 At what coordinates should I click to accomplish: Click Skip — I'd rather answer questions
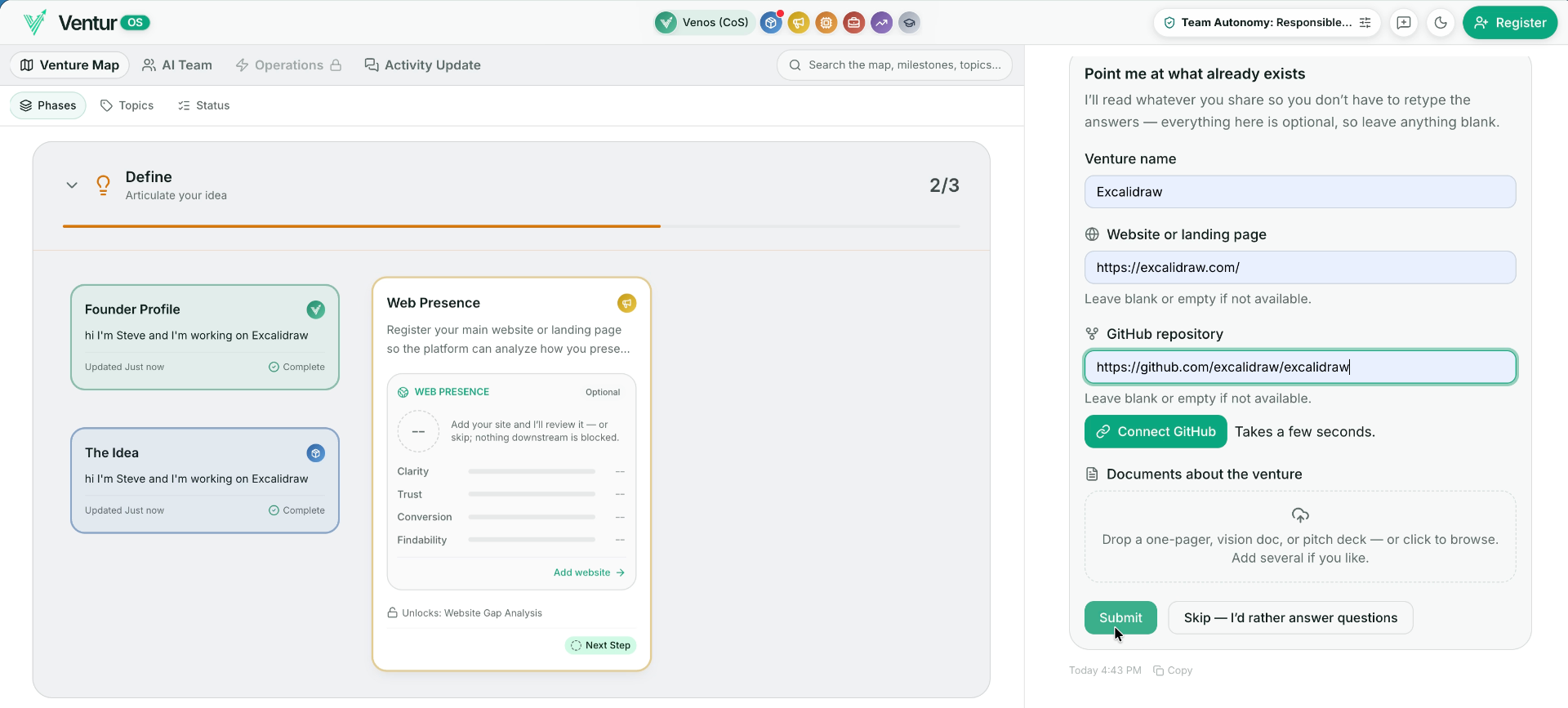coord(1290,617)
